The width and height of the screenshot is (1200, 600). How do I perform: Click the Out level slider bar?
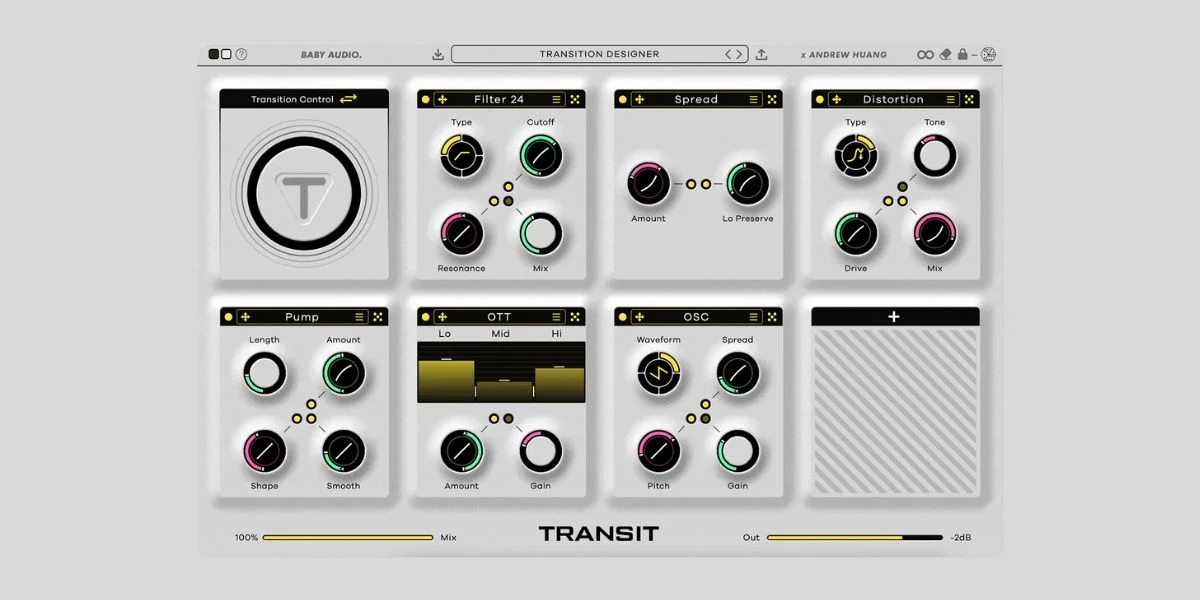[855, 537]
